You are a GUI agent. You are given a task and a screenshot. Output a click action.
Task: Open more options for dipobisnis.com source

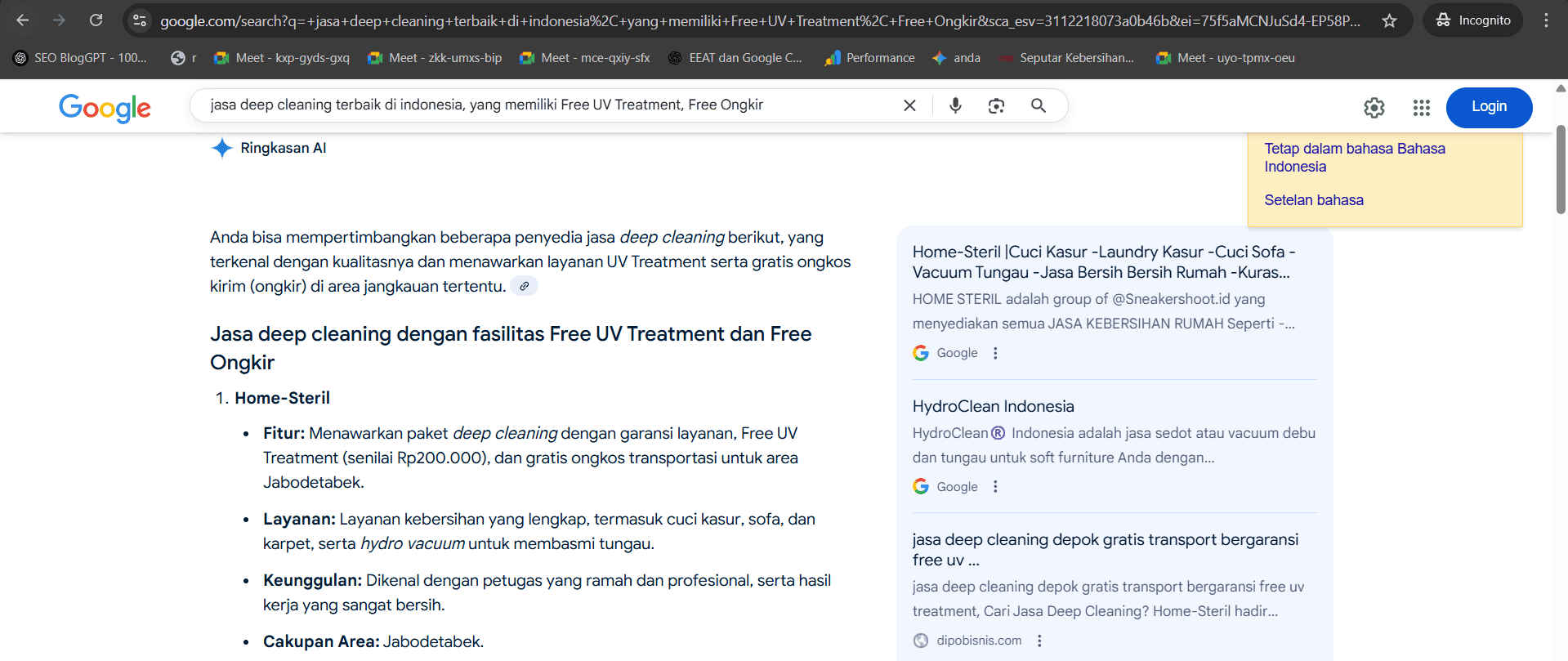1039,641
